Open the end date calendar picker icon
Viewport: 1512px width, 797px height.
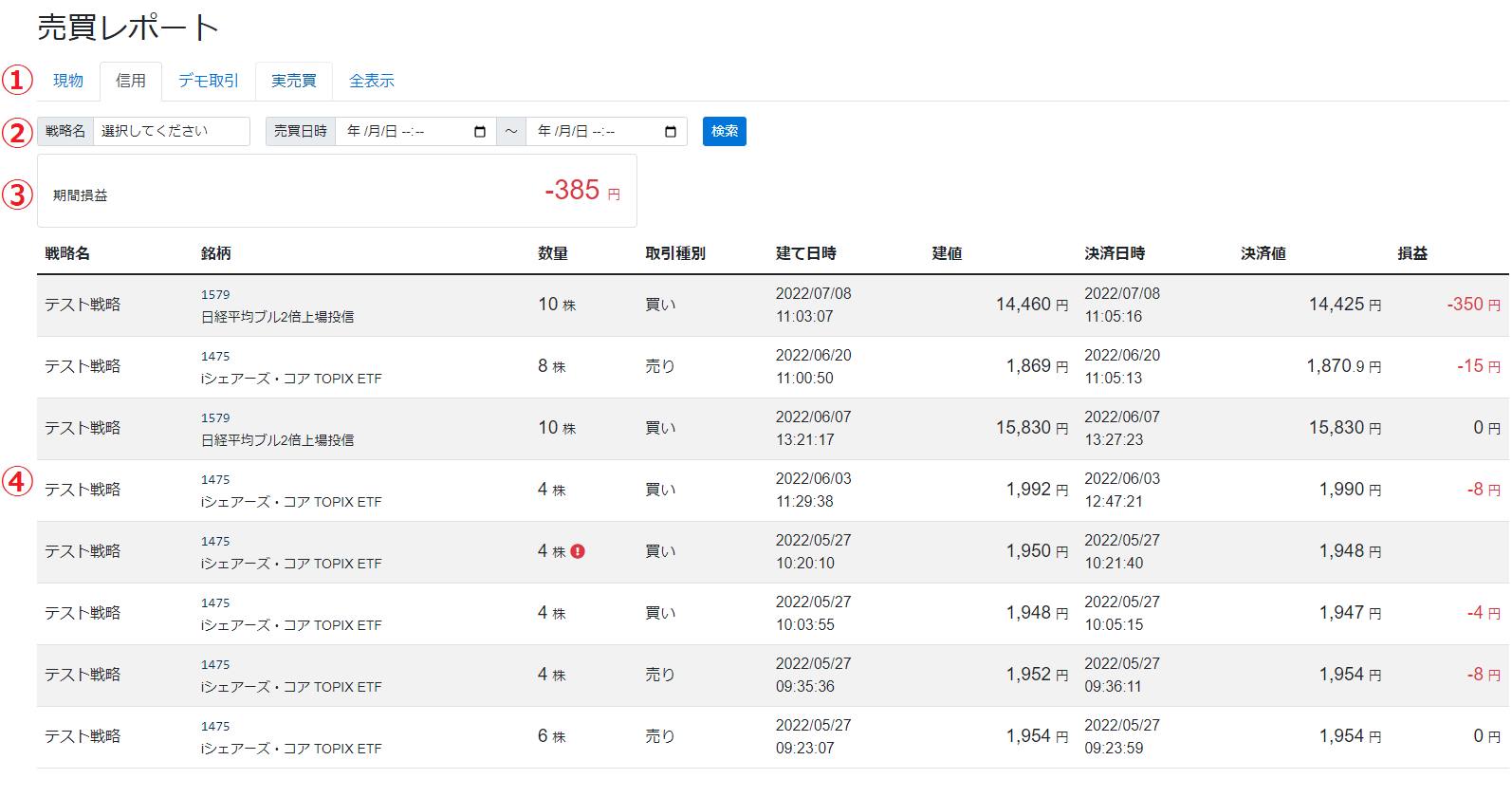[x=671, y=132]
